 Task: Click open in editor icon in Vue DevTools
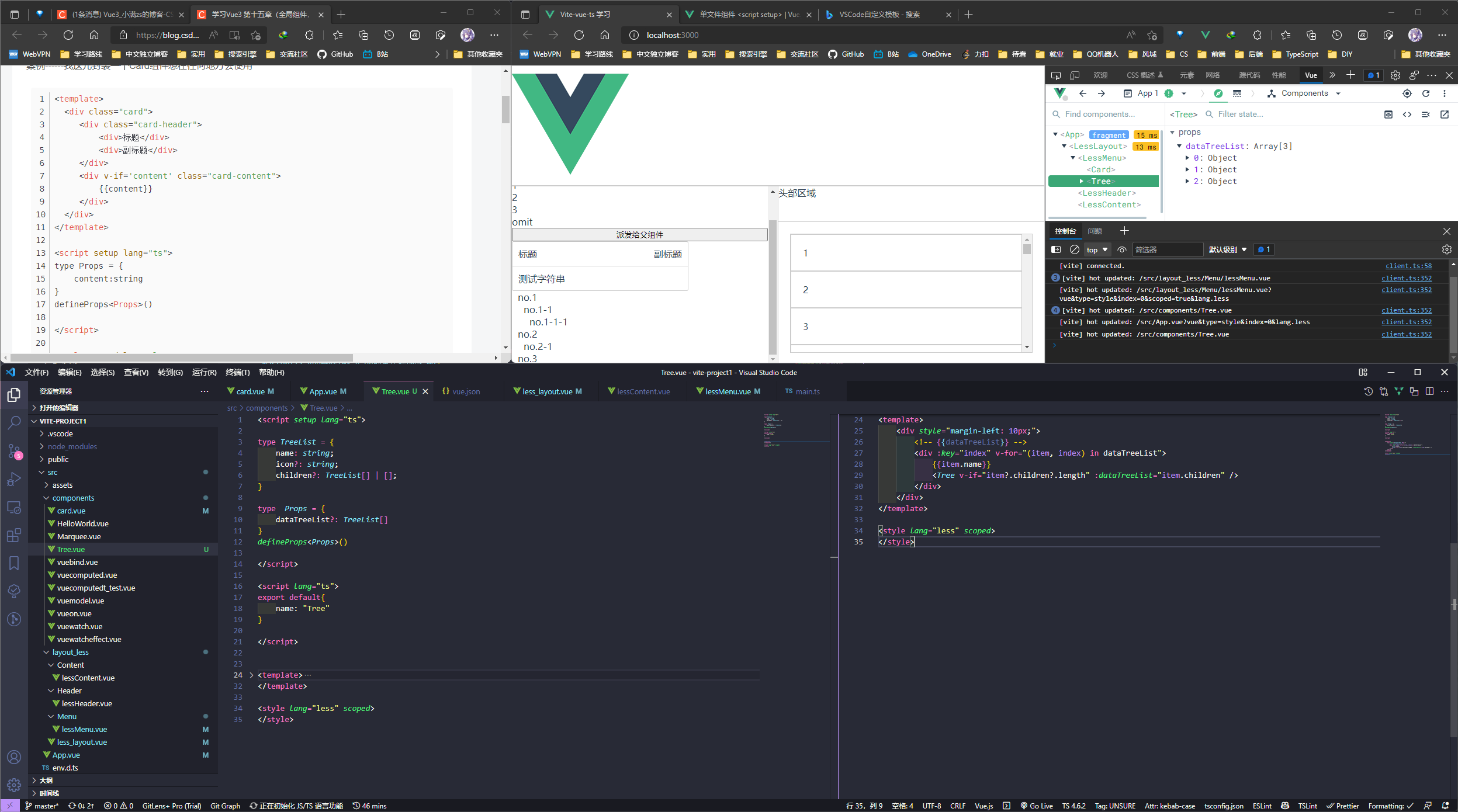pyautogui.click(x=1445, y=114)
